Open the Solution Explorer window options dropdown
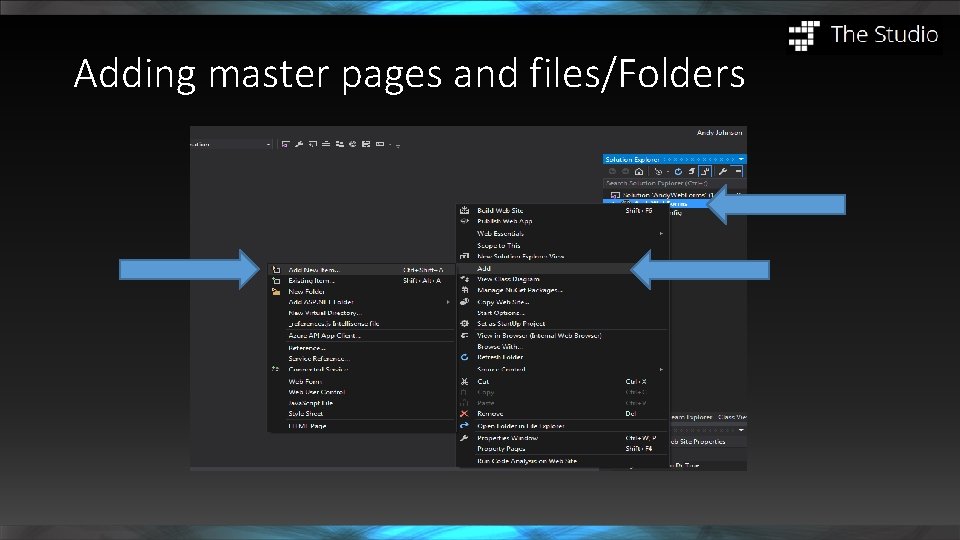The image size is (960, 540). click(741, 159)
